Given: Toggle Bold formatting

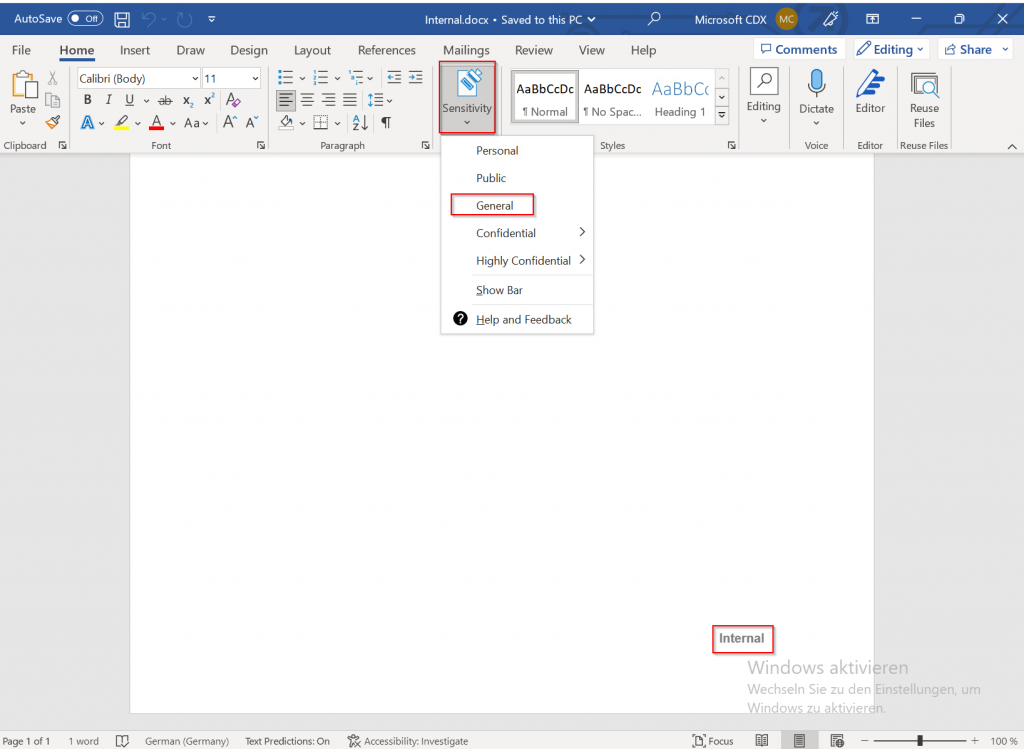Looking at the screenshot, I should tap(88, 100).
